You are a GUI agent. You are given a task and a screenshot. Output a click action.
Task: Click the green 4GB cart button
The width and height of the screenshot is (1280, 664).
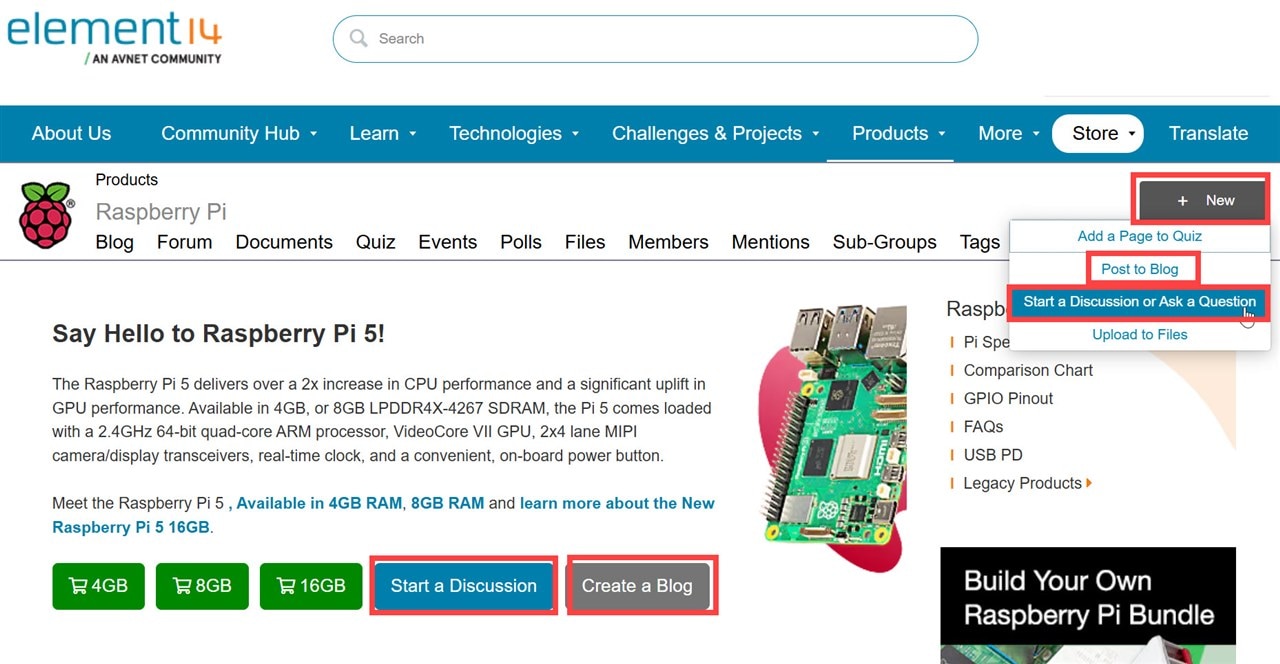(x=98, y=586)
